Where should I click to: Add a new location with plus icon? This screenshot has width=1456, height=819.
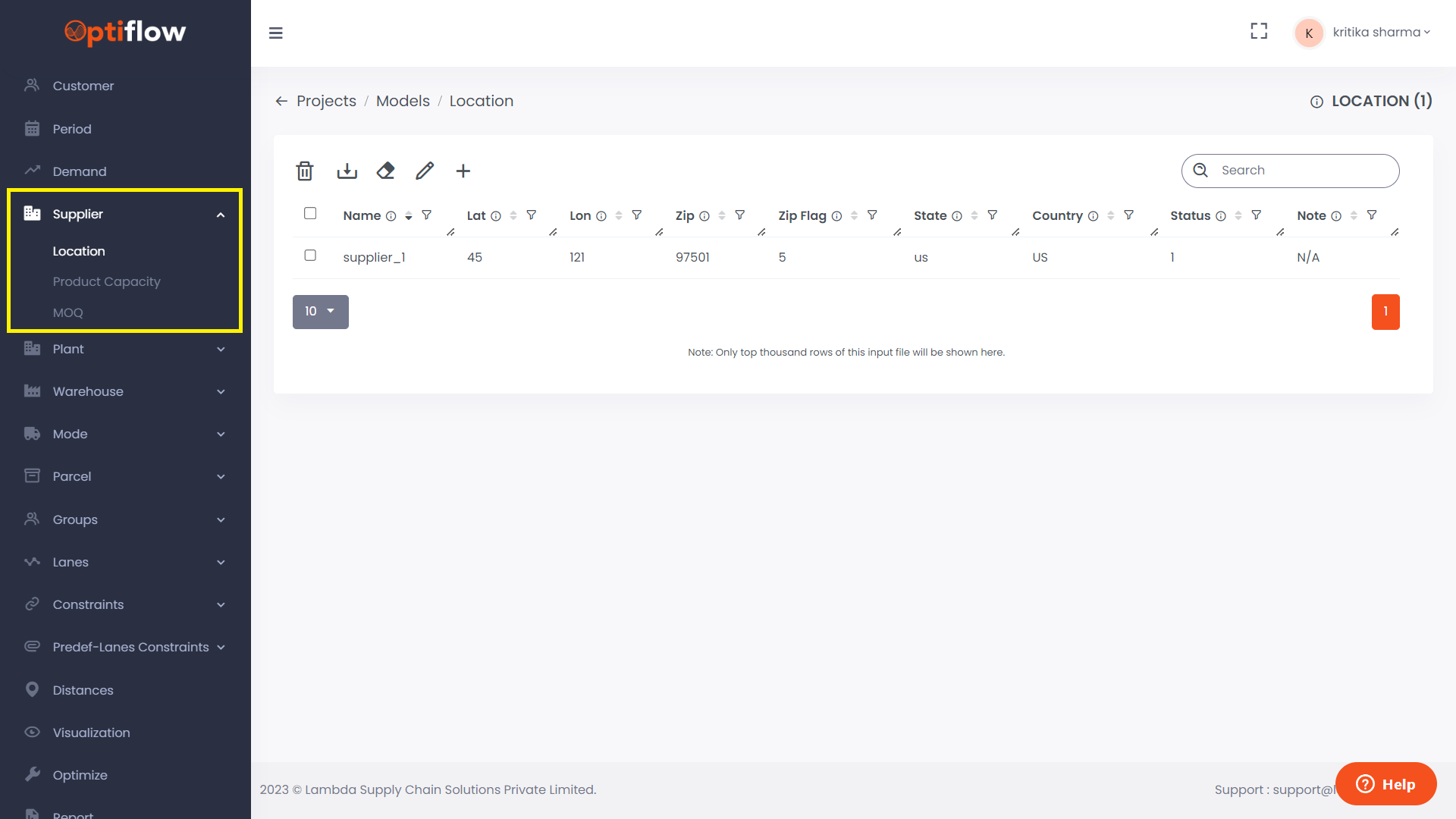pos(463,171)
